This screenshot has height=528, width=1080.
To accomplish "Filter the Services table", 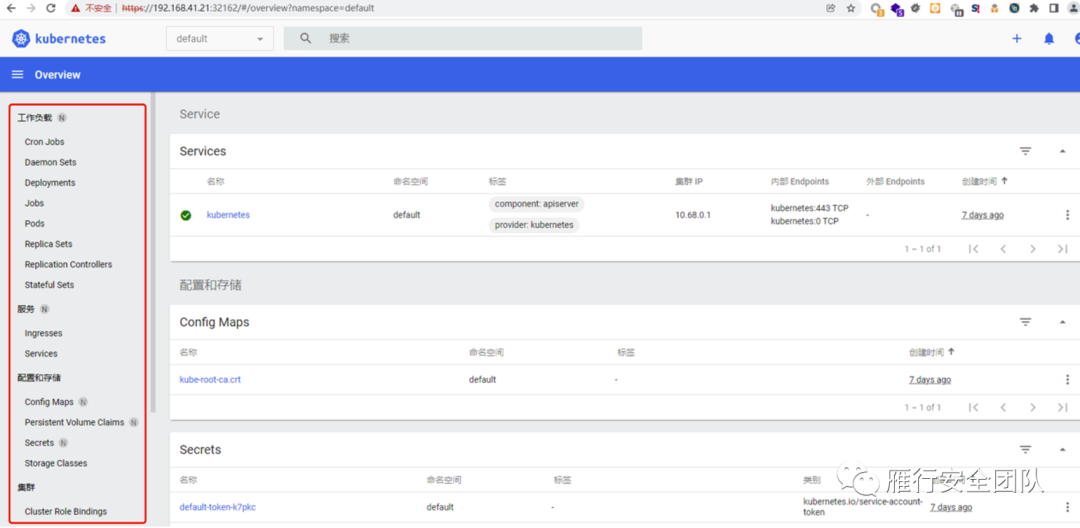I will click(1025, 151).
